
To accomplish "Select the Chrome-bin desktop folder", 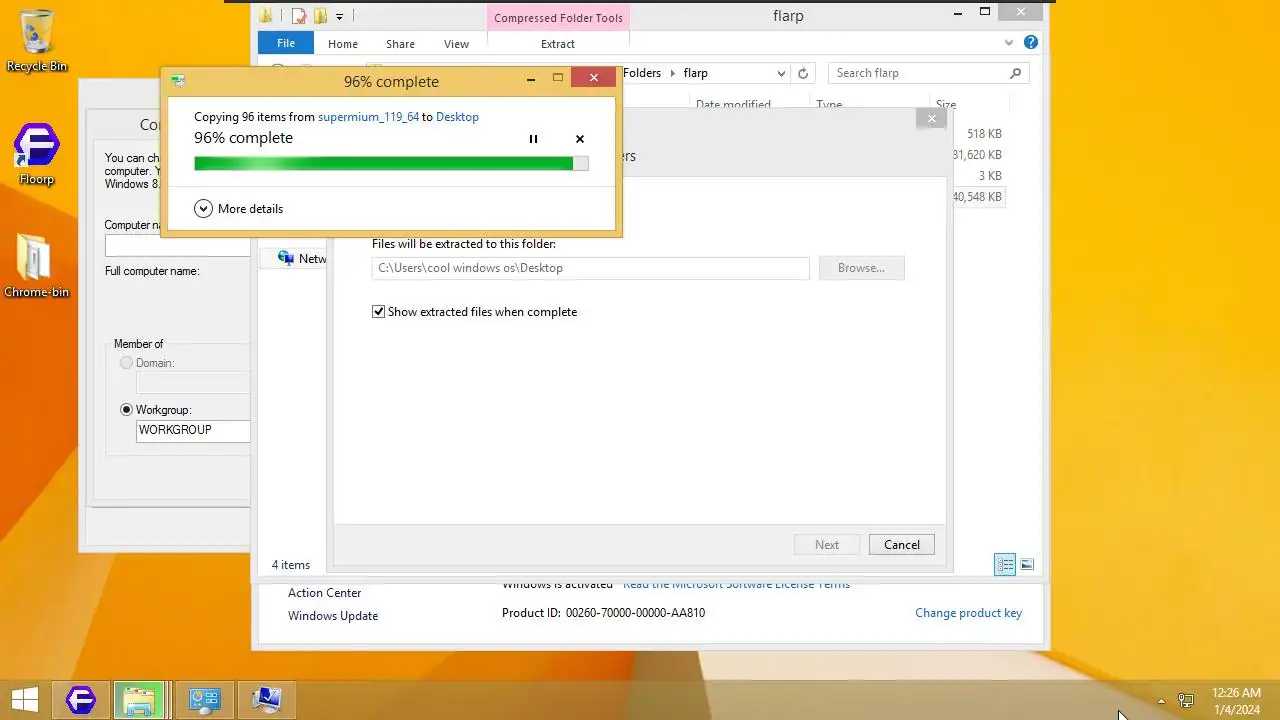I will point(36,266).
